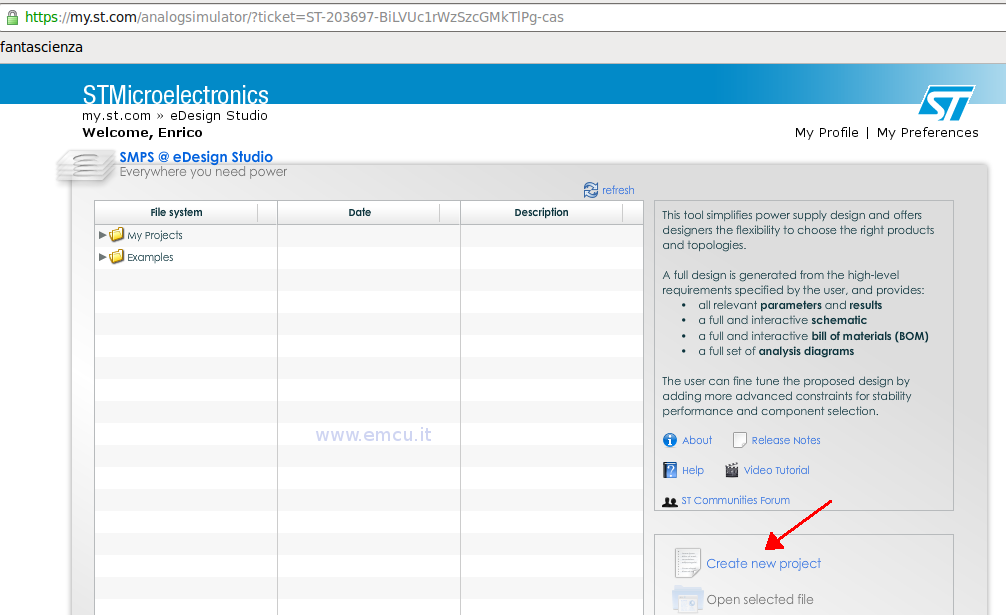Viewport: 1006px width, 615px height.
Task: Click the STMicroelectronics header title
Action: tap(175, 95)
